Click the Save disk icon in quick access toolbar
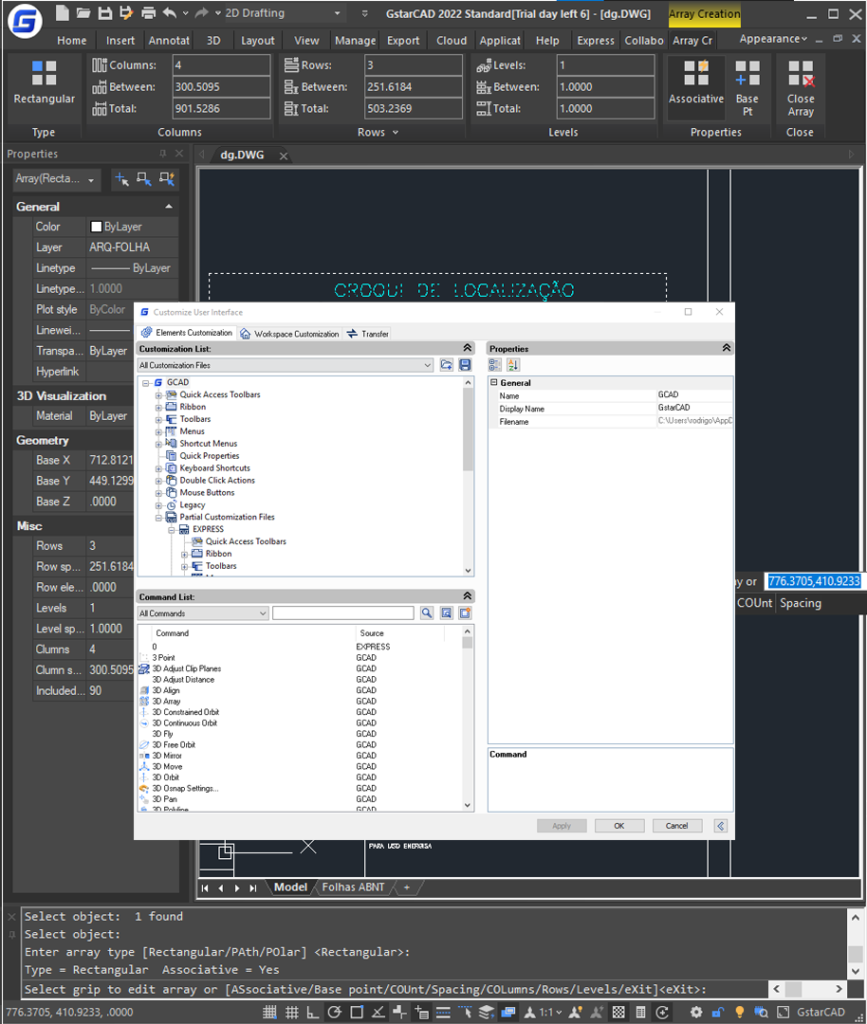This screenshot has height=1024, width=867. 104,12
